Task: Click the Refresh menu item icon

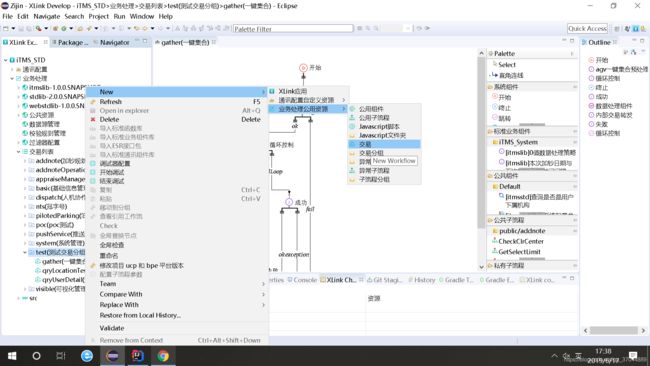Action: (93, 102)
